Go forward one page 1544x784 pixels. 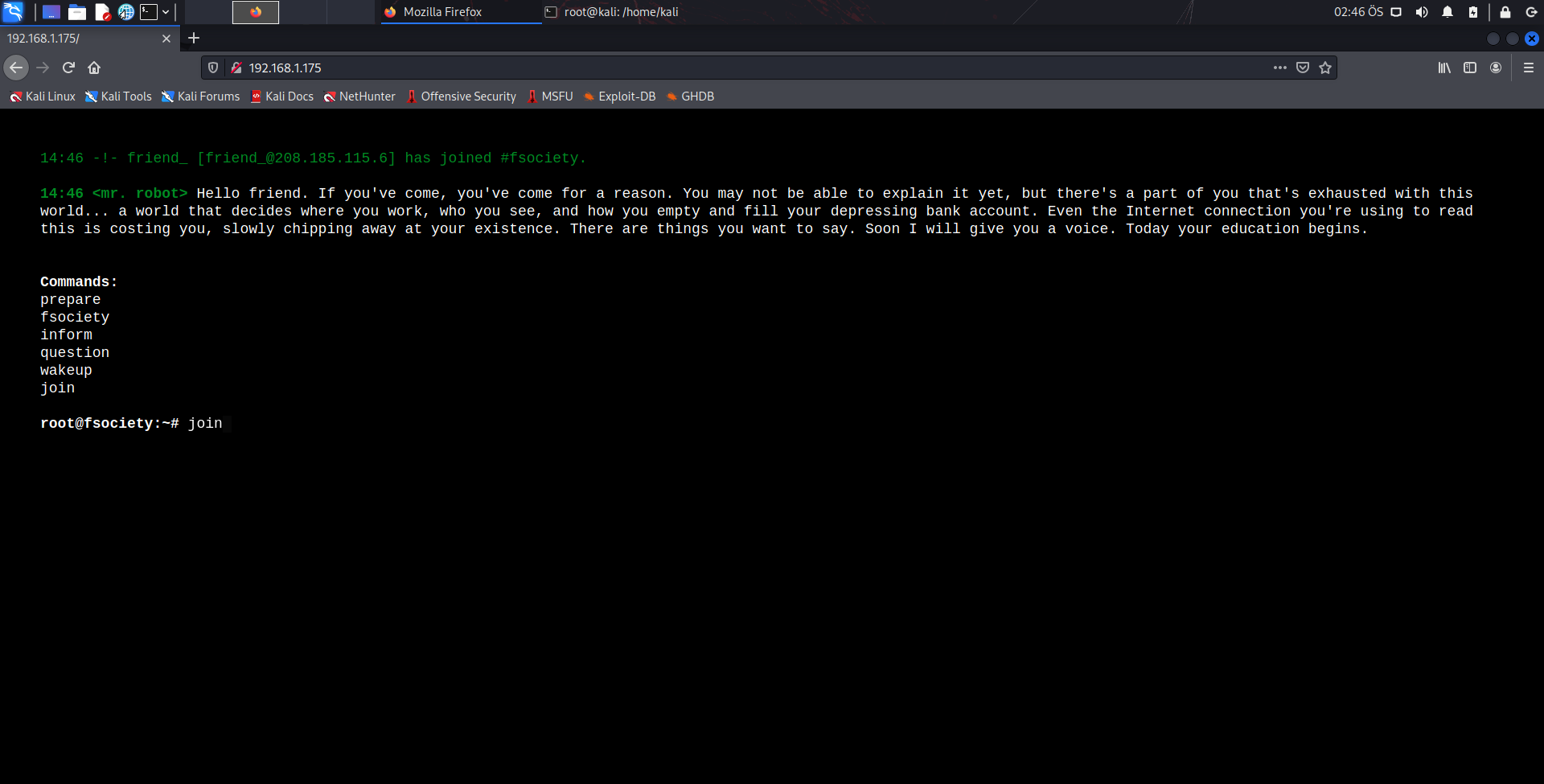43,68
